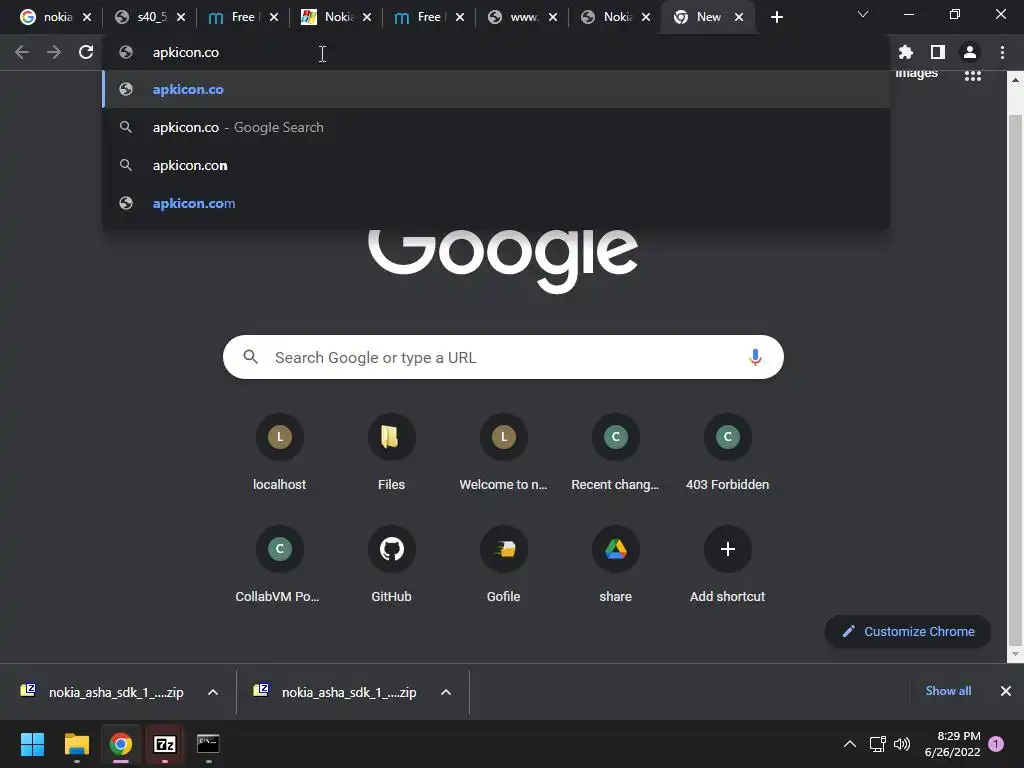Open the Images link
Image resolution: width=1024 pixels, height=768 pixels.
click(x=916, y=73)
